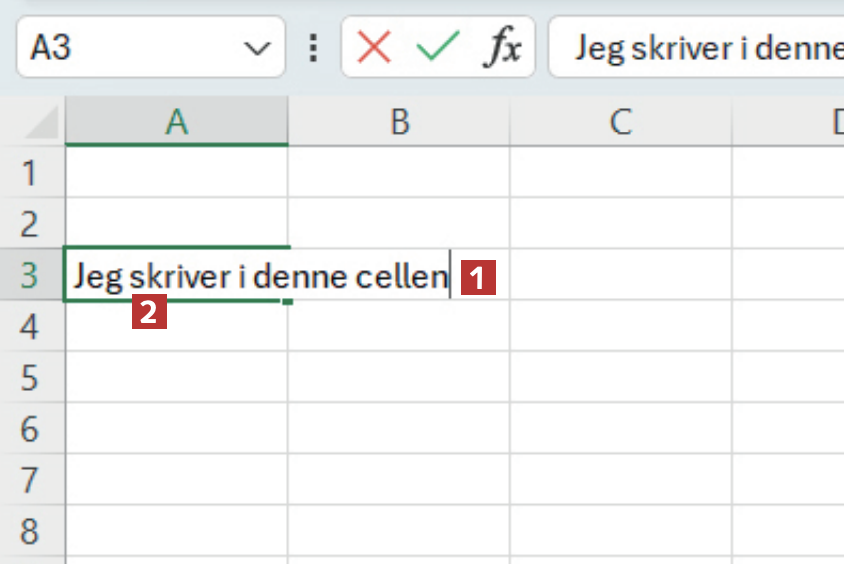Select column A header
This screenshot has width=844, height=564.
pos(176,122)
